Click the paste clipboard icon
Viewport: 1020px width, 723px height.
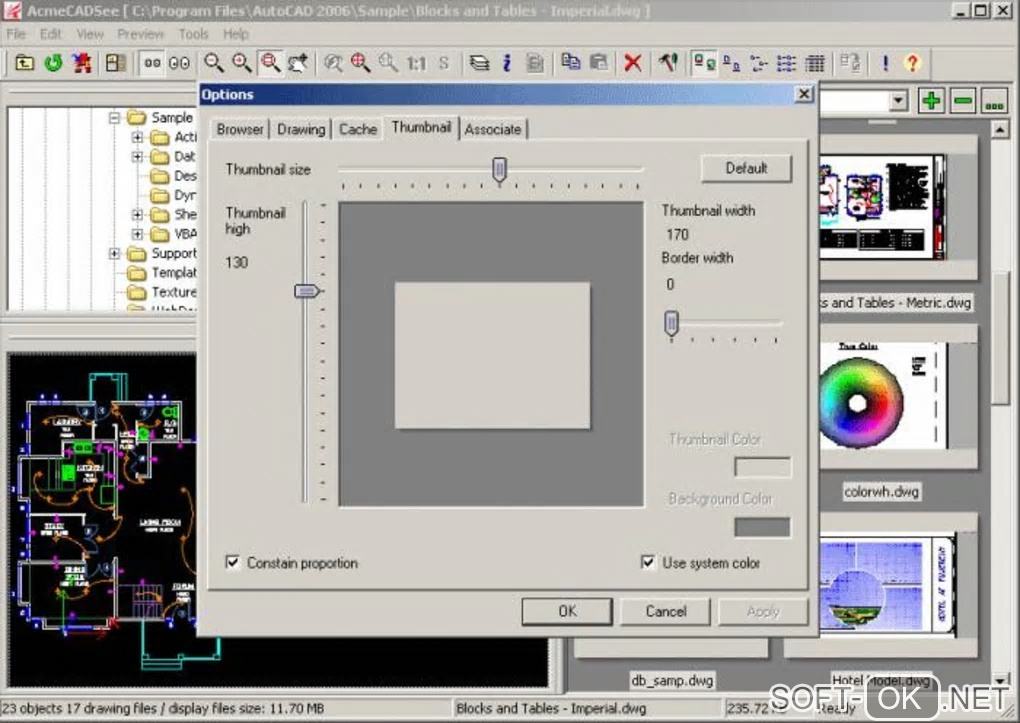598,63
